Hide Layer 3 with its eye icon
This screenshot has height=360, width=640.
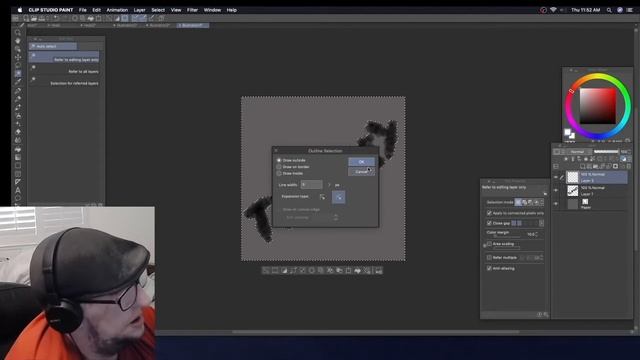(556, 177)
